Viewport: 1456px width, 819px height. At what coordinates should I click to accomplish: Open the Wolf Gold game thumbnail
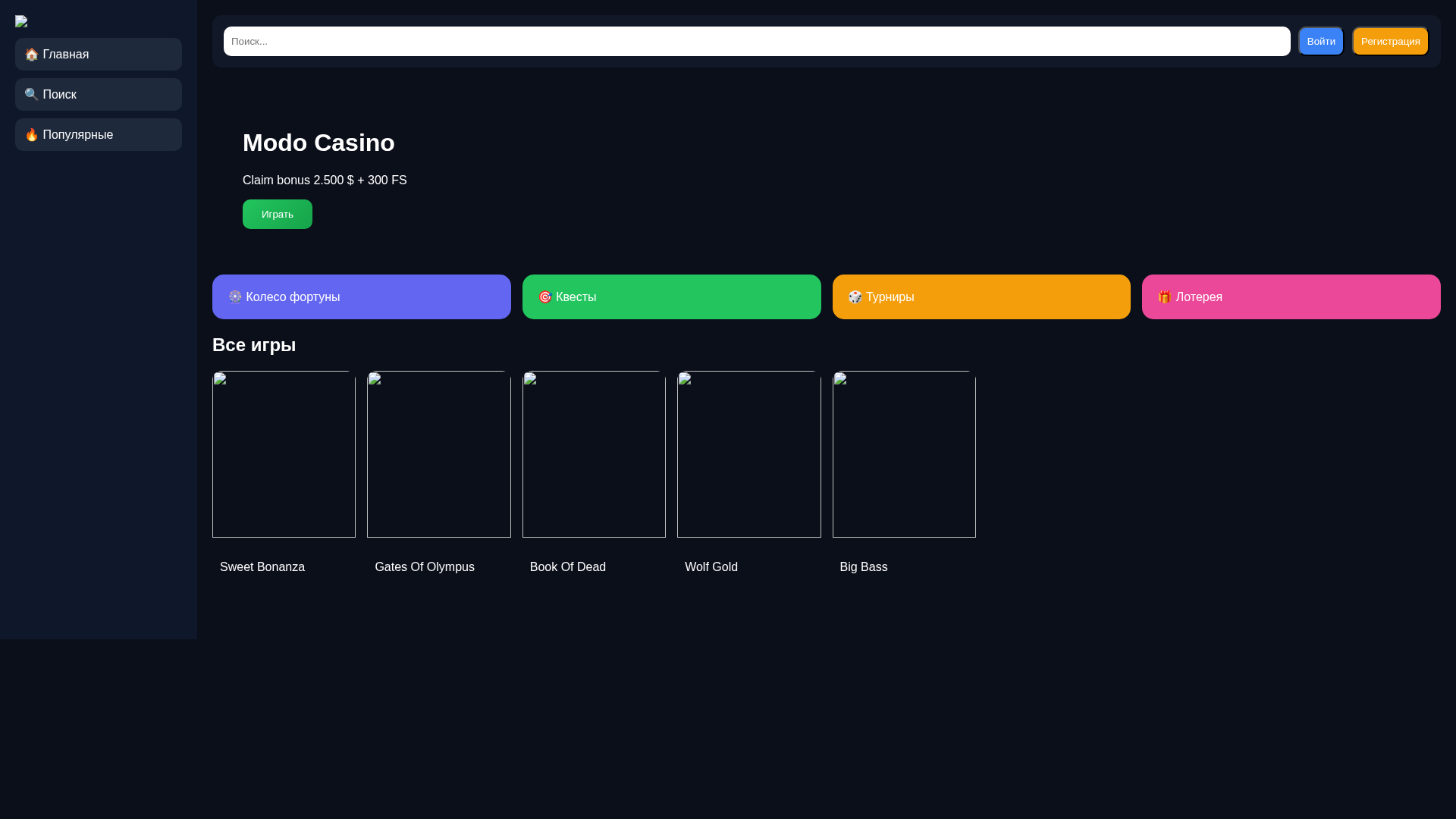[x=749, y=453]
